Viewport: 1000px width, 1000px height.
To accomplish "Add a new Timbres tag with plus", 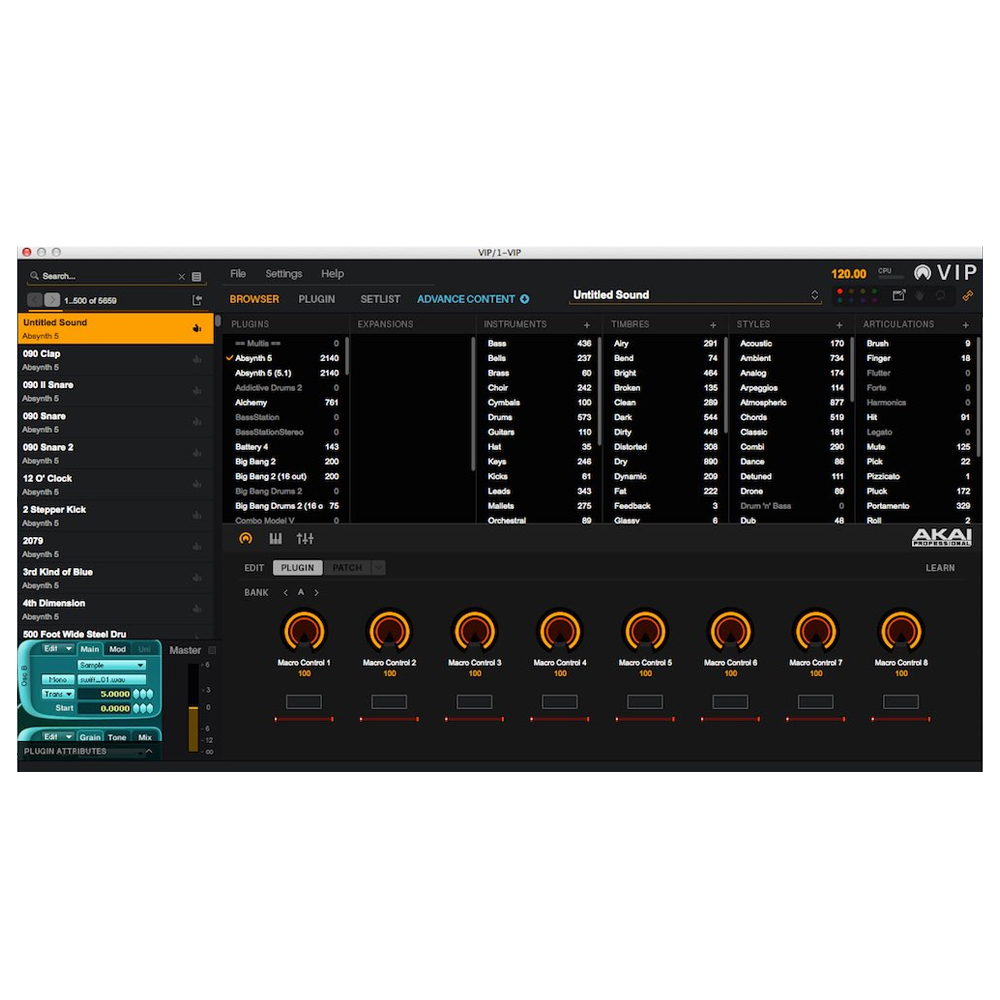I will 713,325.
